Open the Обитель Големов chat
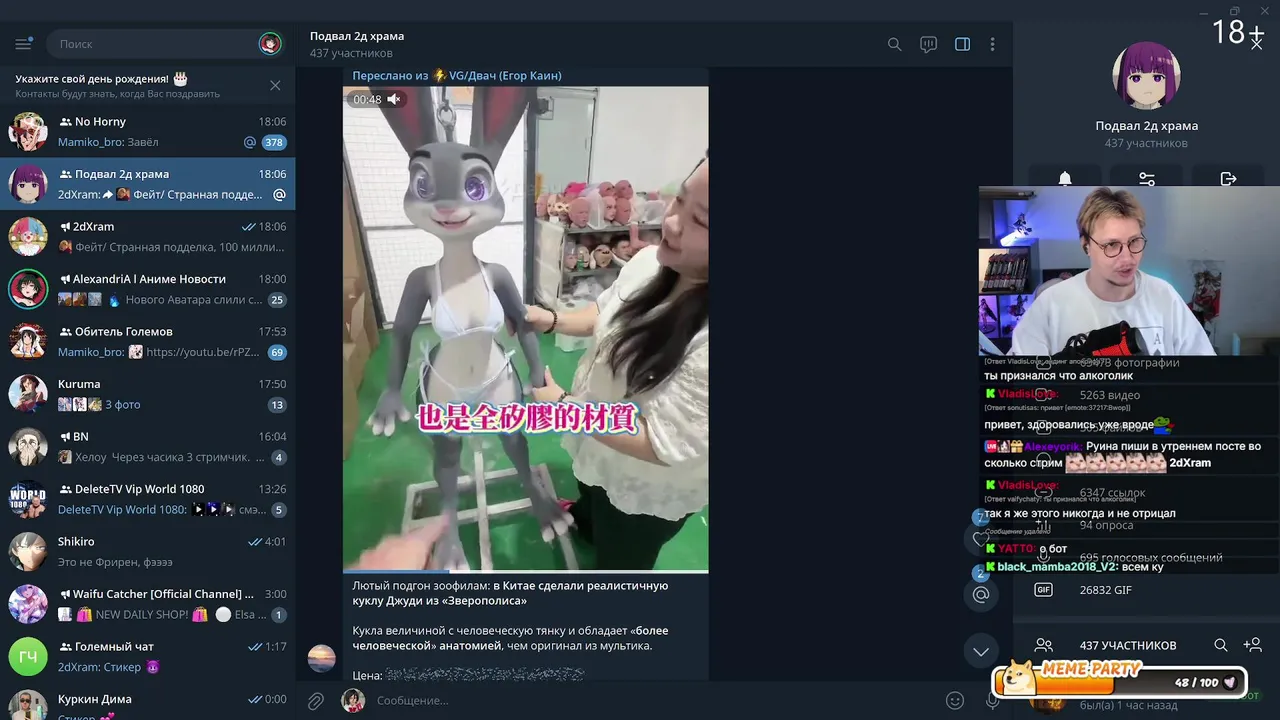 pyautogui.click(x=147, y=341)
